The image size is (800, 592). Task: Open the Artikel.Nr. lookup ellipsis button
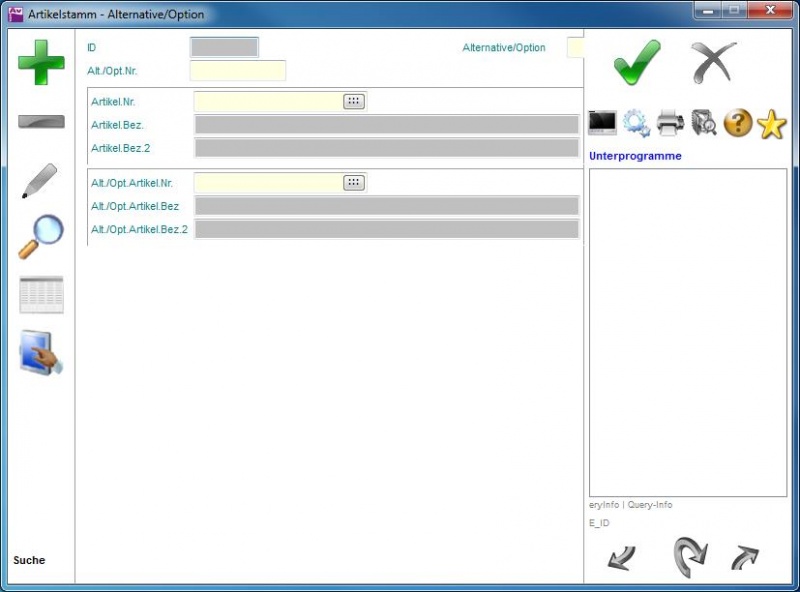click(x=354, y=101)
